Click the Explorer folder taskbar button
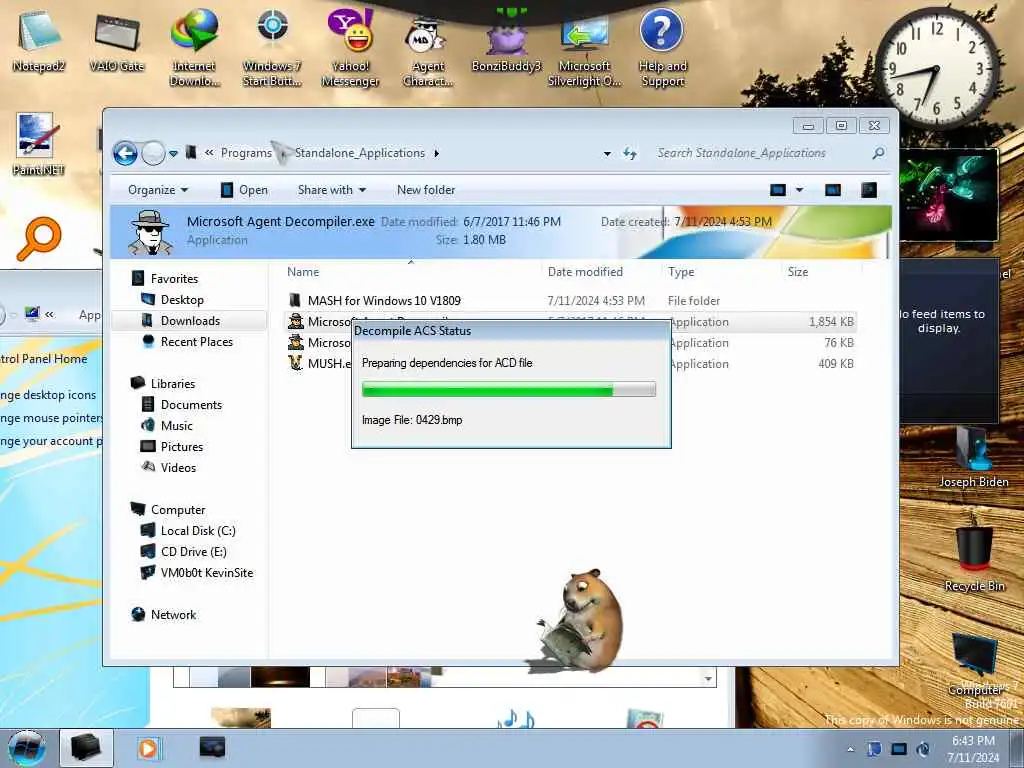The width and height of the screenshot is (1024, 768). (x=86, y=748)
